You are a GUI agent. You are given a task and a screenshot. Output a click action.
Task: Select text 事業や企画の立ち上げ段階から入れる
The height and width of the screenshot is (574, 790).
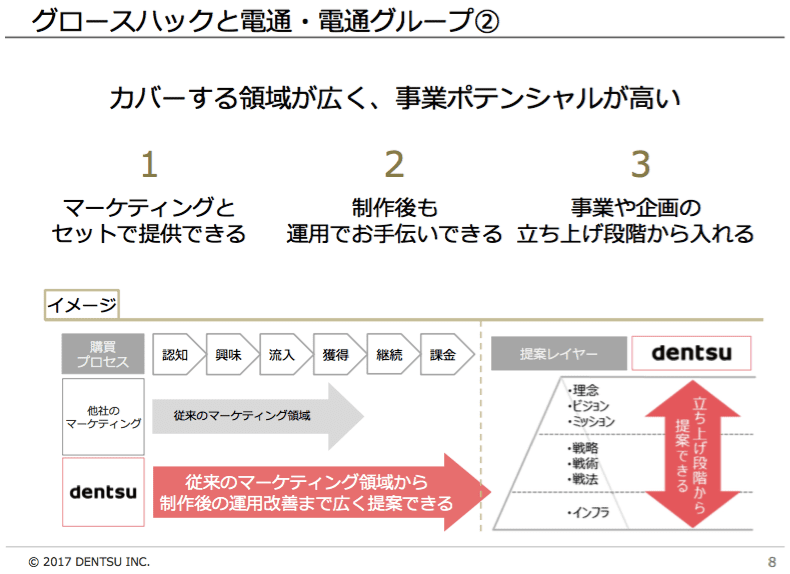635,221
